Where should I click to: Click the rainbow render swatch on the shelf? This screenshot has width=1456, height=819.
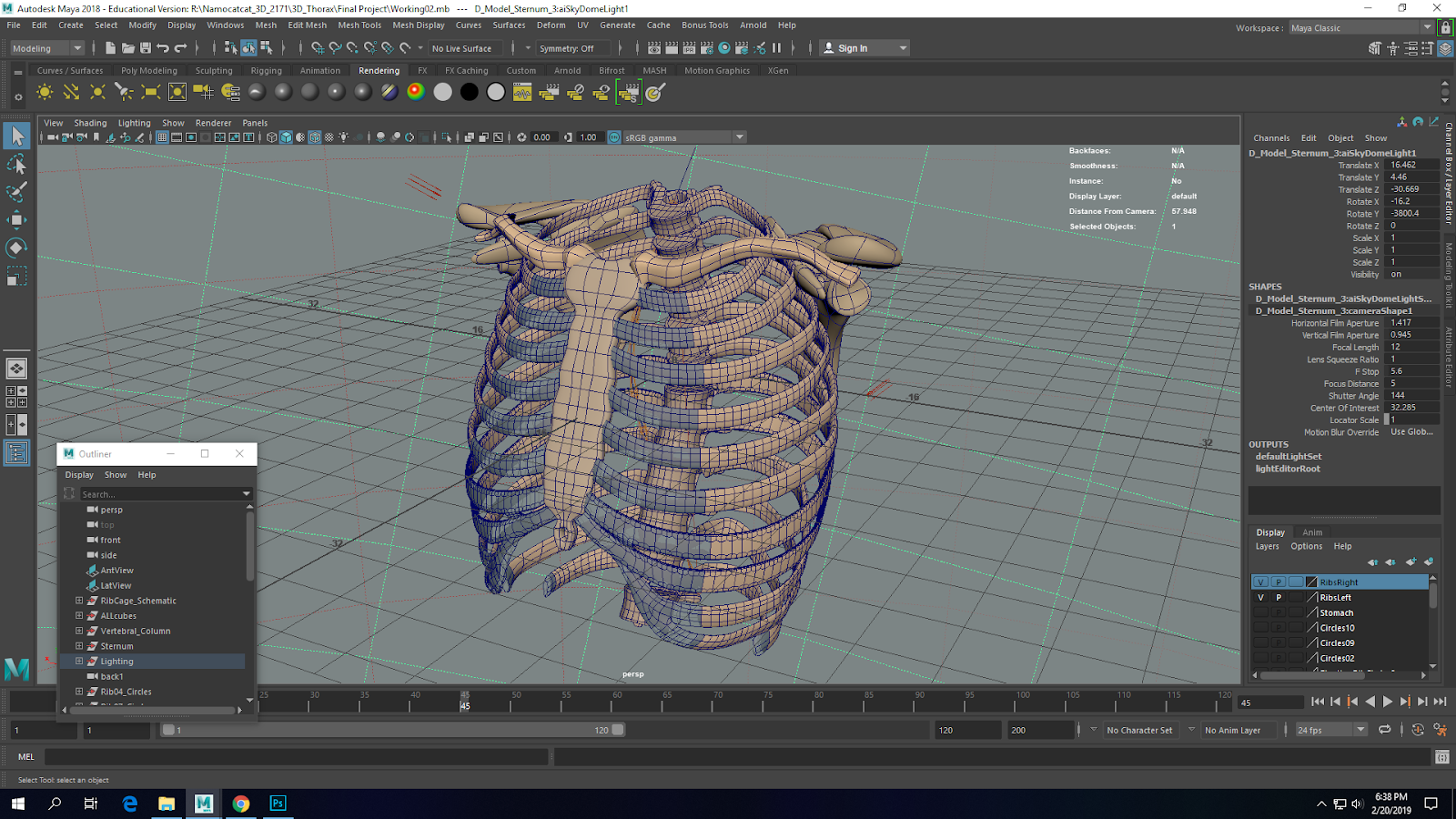click(x=415, y=91)
